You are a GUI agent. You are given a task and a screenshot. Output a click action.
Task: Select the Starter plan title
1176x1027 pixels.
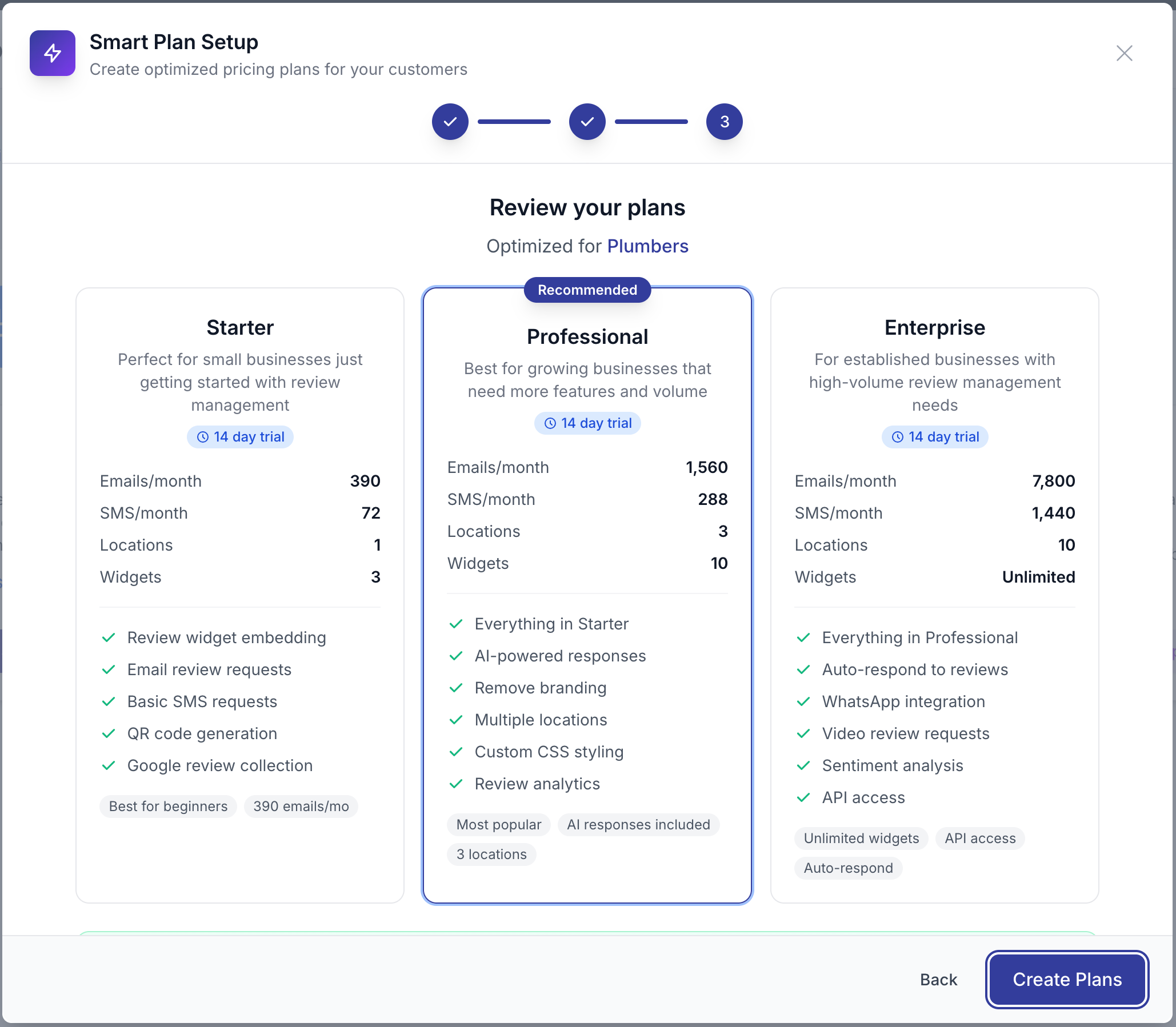coord(239,328)
